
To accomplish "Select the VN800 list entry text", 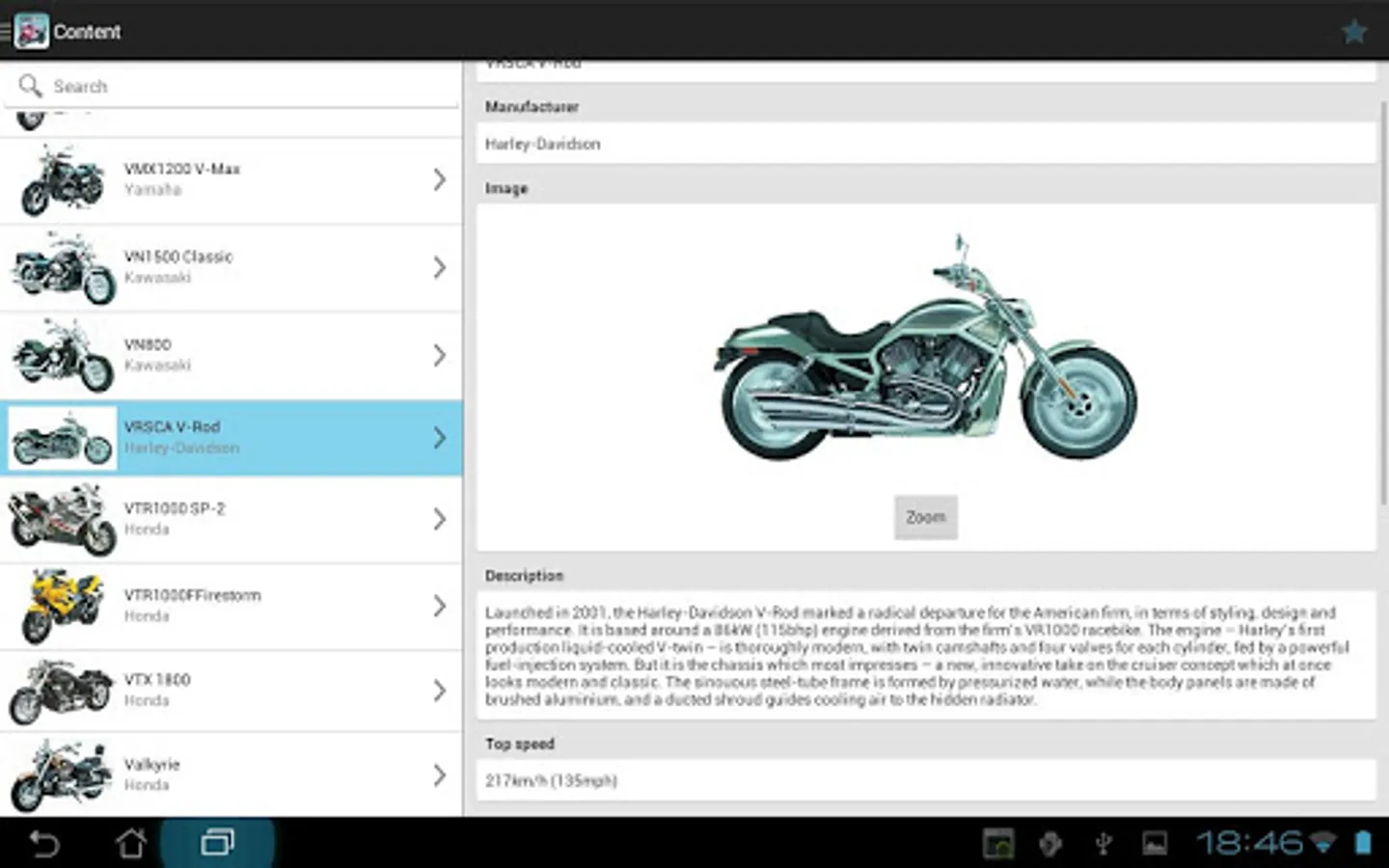I will pyautogui.click(x=157, y=355).
